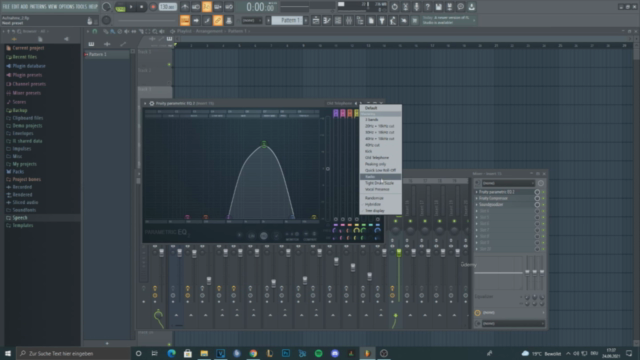Open the Pattern 1 selector dropdown
The height and width of the screenshot is (360, 640).
[288, 20]
